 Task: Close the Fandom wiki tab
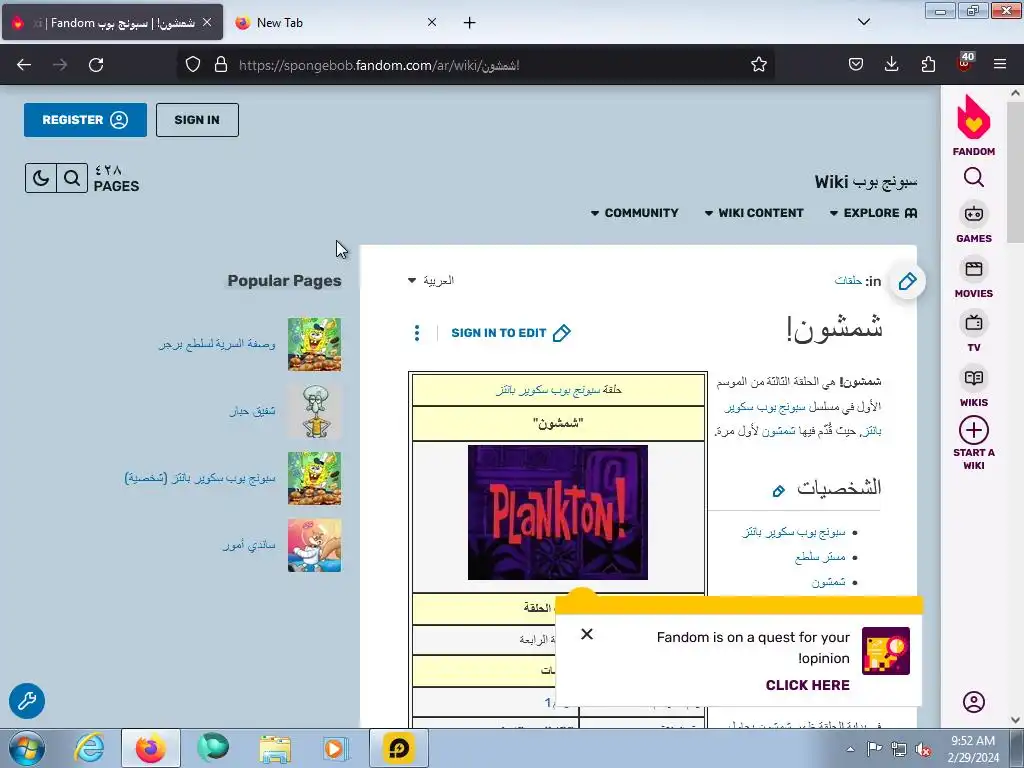click(207, 22)
